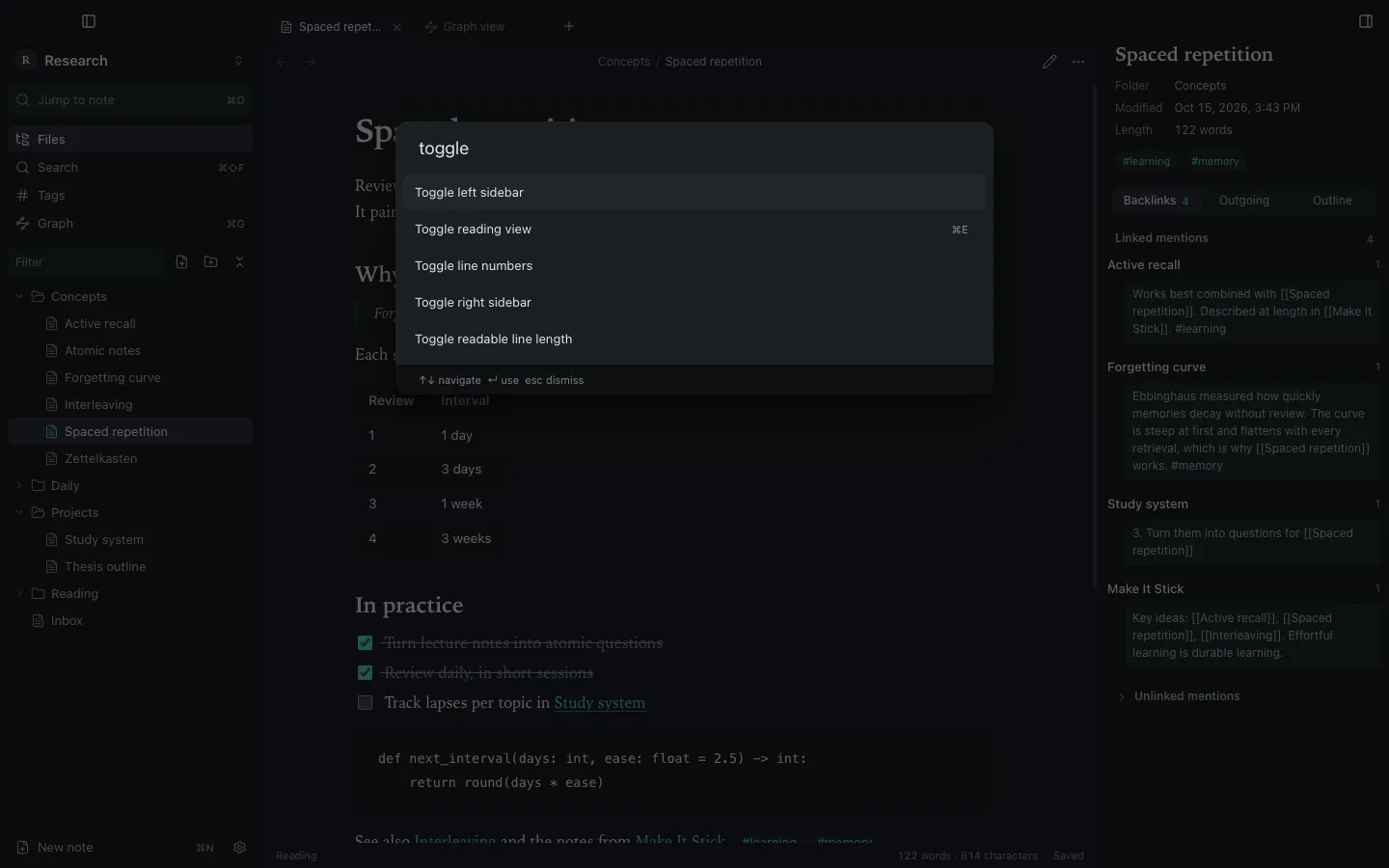This screenshot has height=868, width=1389.
Task: Click the #memory tag in right panel
Action: (x=1214, y=161)
